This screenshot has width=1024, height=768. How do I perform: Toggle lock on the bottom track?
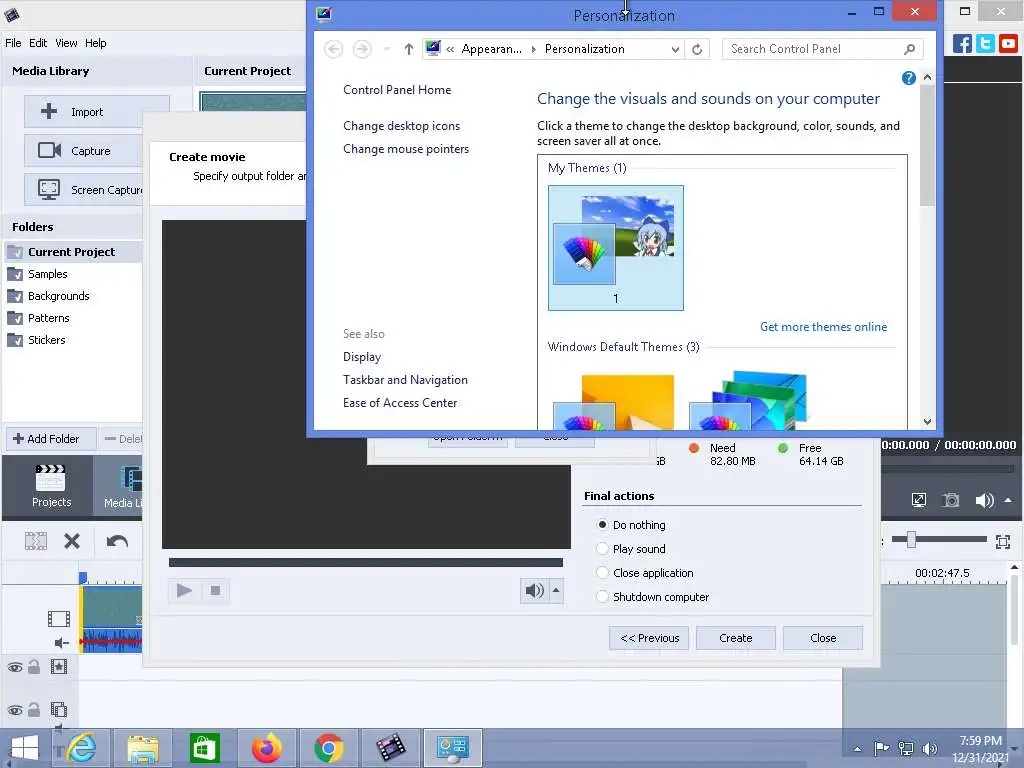34,709
